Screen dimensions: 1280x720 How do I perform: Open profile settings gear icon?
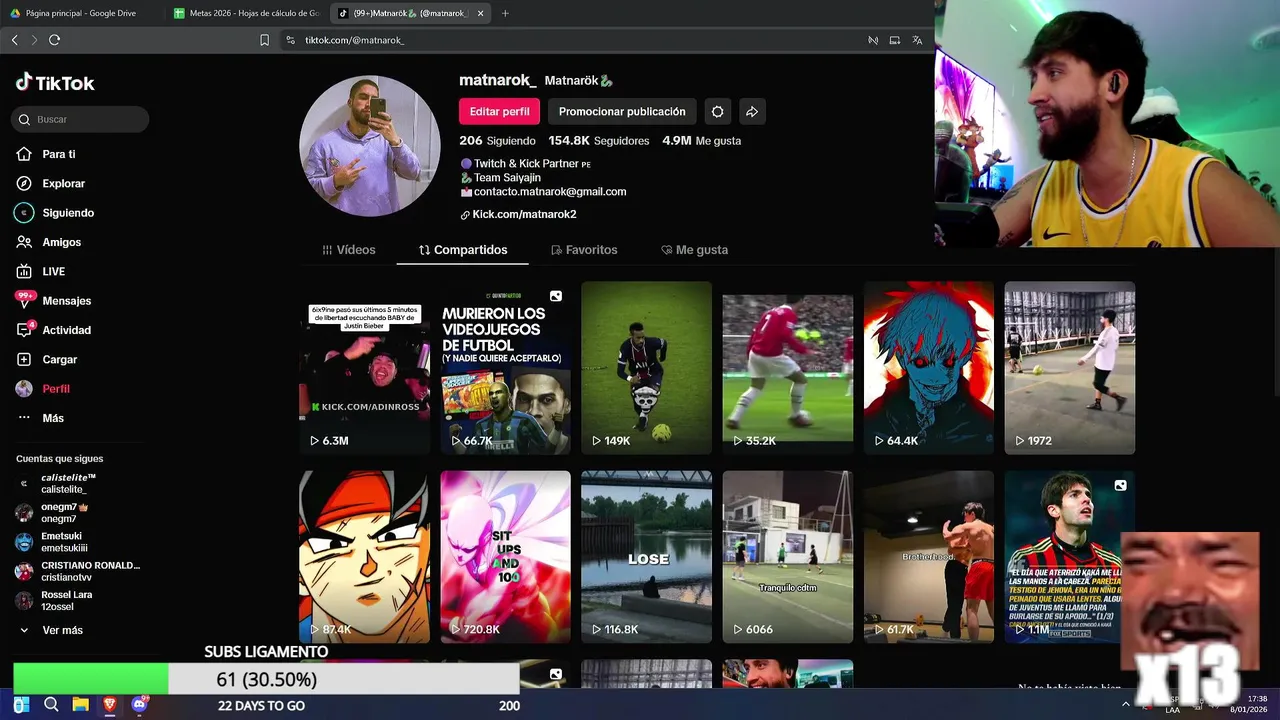click(x=717, y=112)
